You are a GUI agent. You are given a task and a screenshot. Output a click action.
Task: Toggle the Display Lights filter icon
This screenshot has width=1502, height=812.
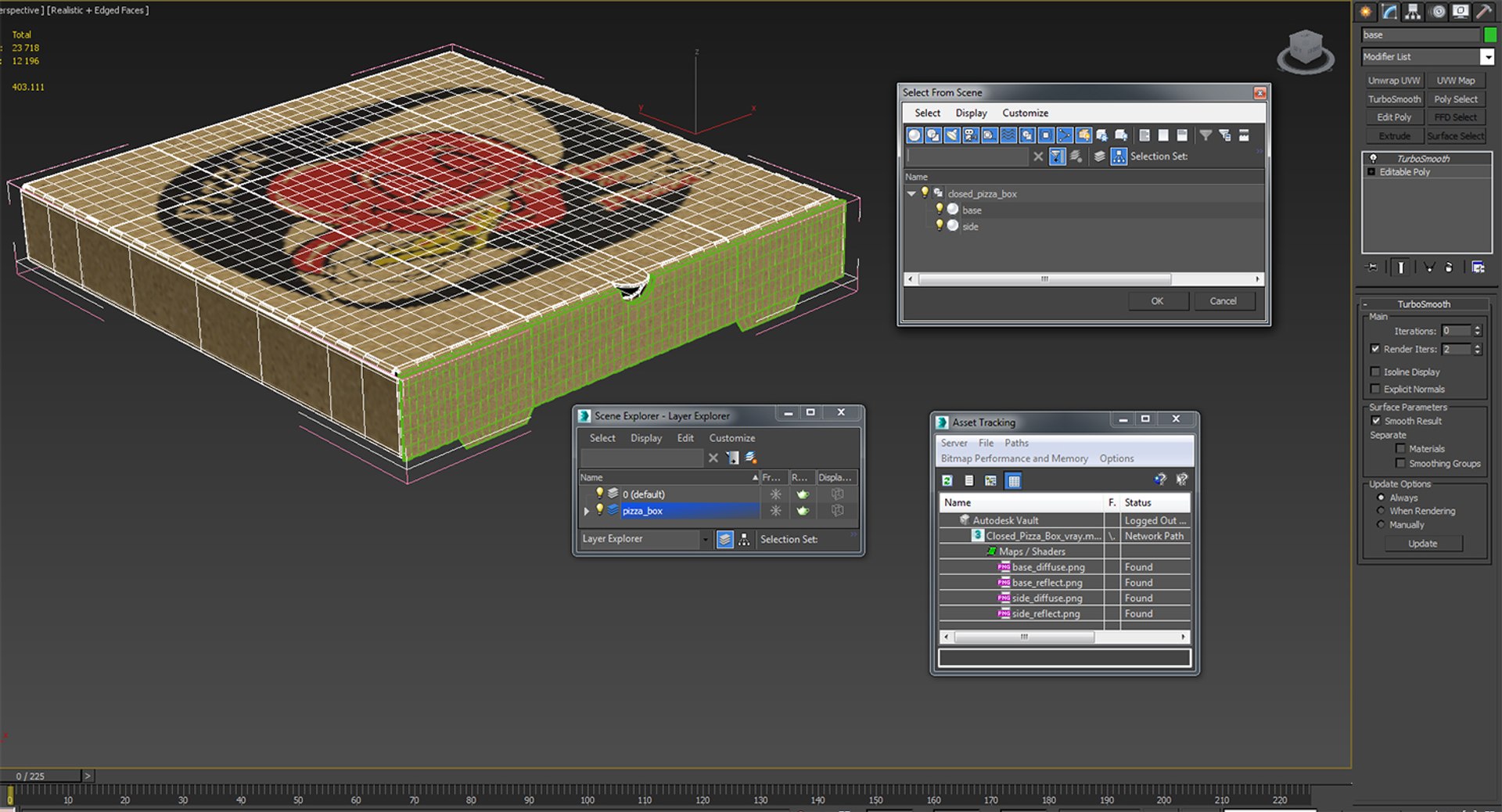[x=952, y=135]
